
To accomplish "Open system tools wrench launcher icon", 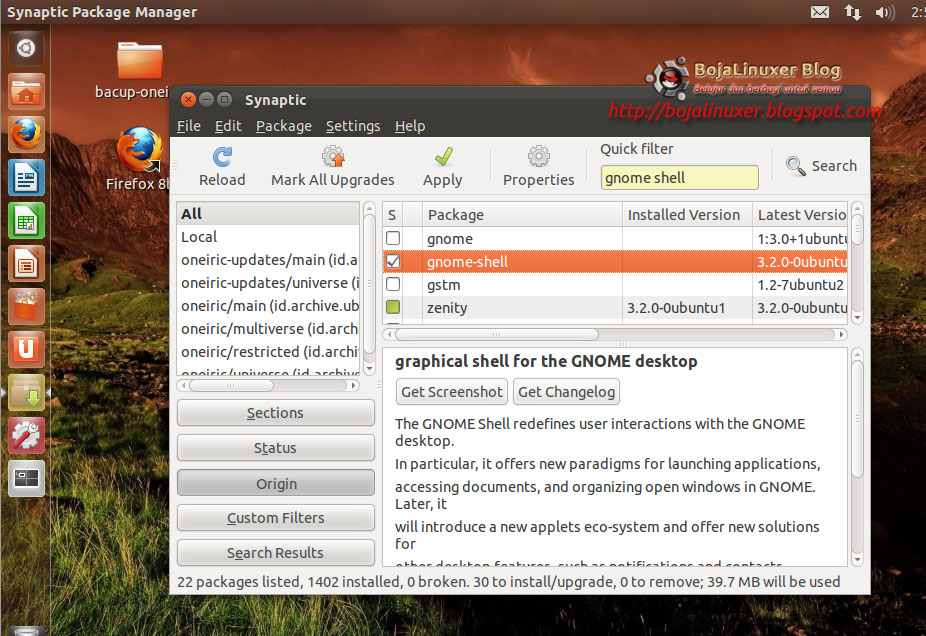I will (x=26, y=436).
